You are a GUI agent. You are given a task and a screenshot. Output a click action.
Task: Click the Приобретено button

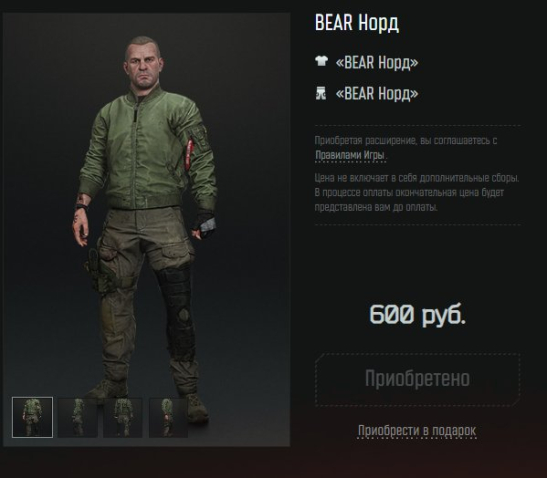coord(418,379)
